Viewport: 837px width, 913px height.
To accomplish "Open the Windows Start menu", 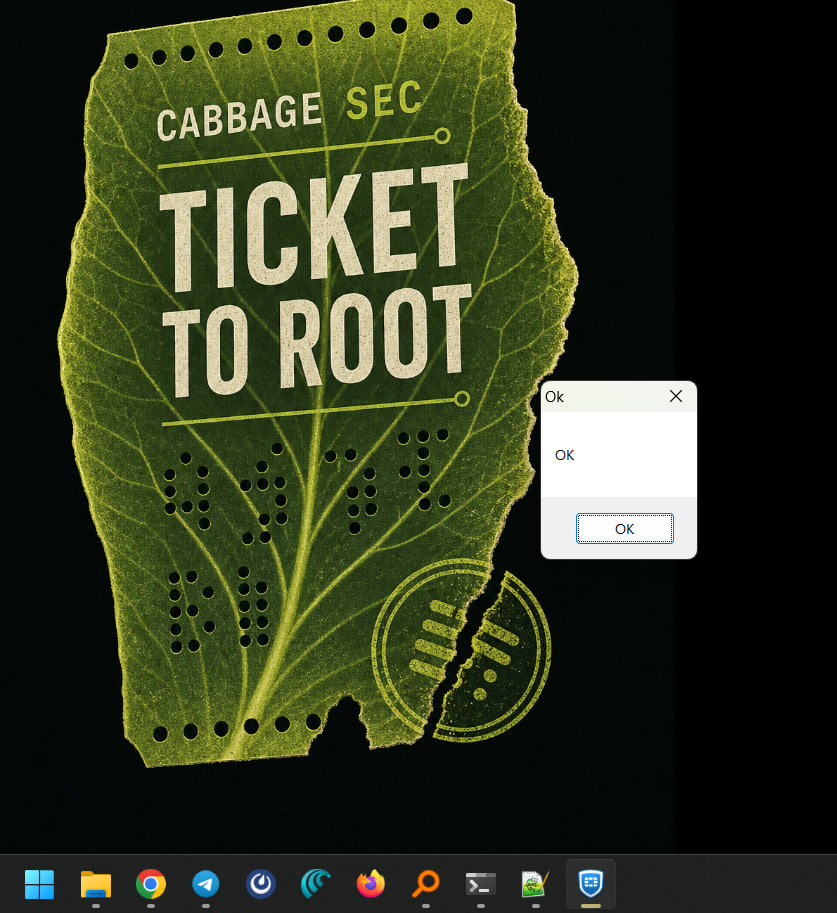I will pos(40,884).
